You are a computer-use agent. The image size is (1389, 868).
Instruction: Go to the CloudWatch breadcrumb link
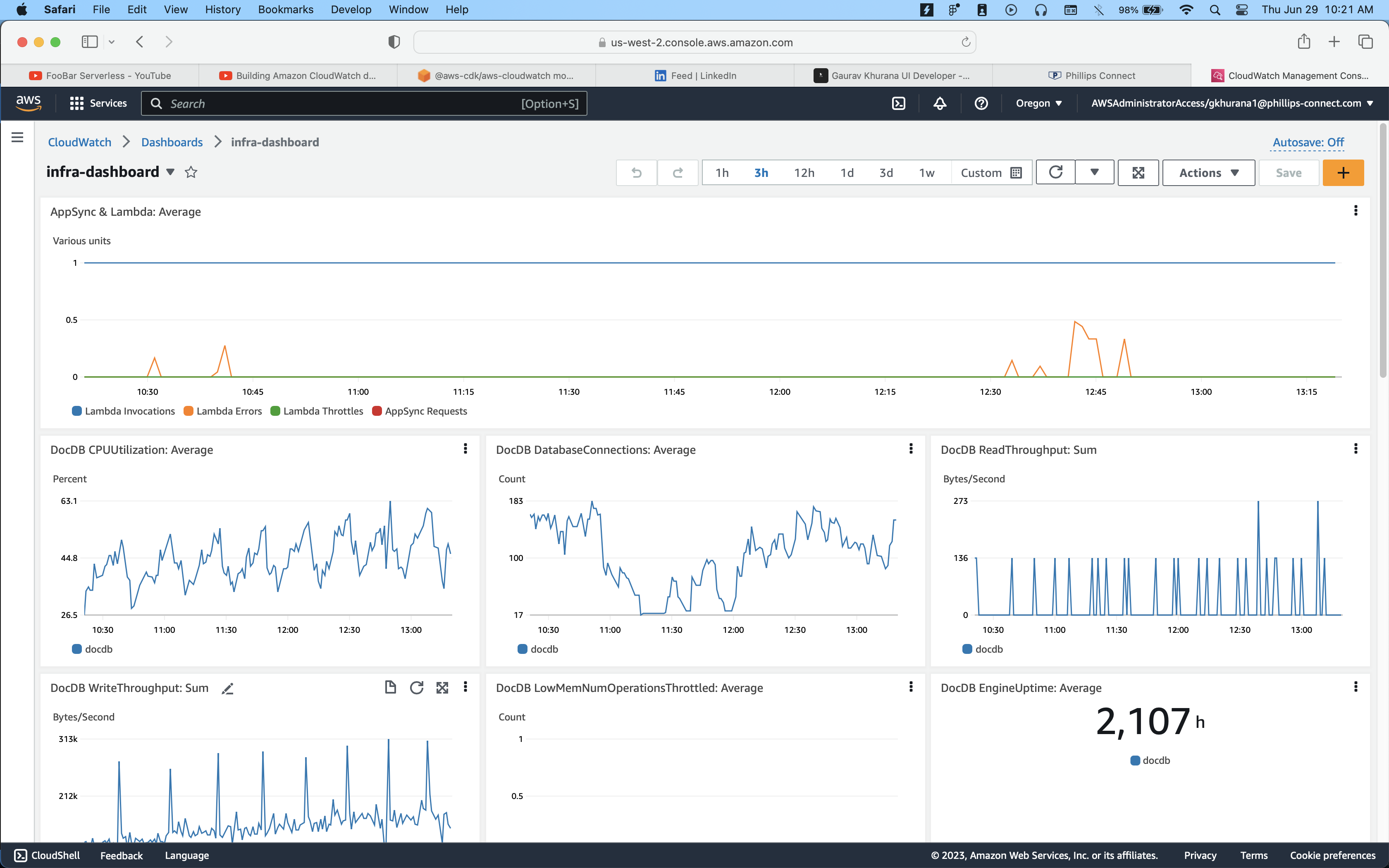coord(79,142)
